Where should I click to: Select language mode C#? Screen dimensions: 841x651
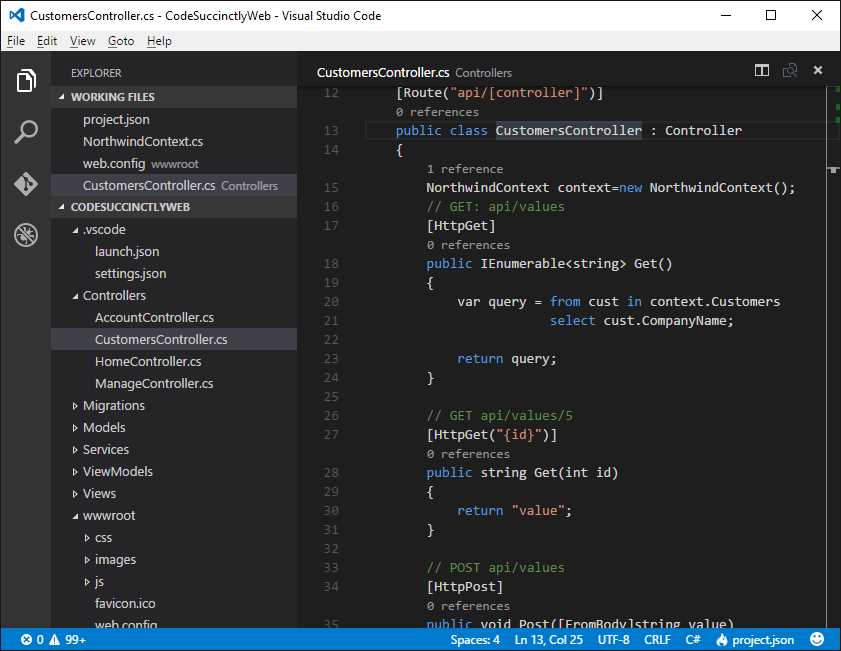692,640
